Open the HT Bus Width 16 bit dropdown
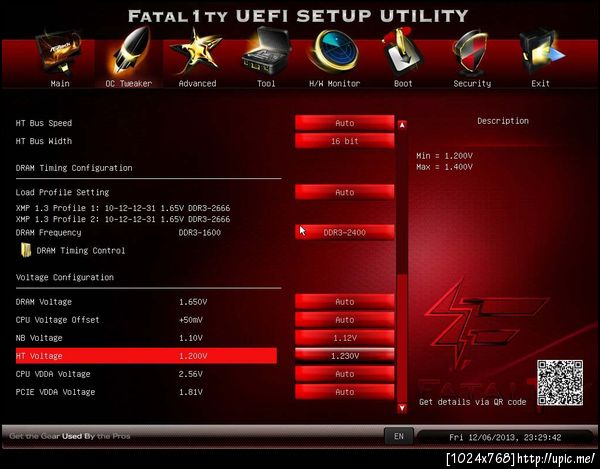The image size is (600, 469). point(344,141)
